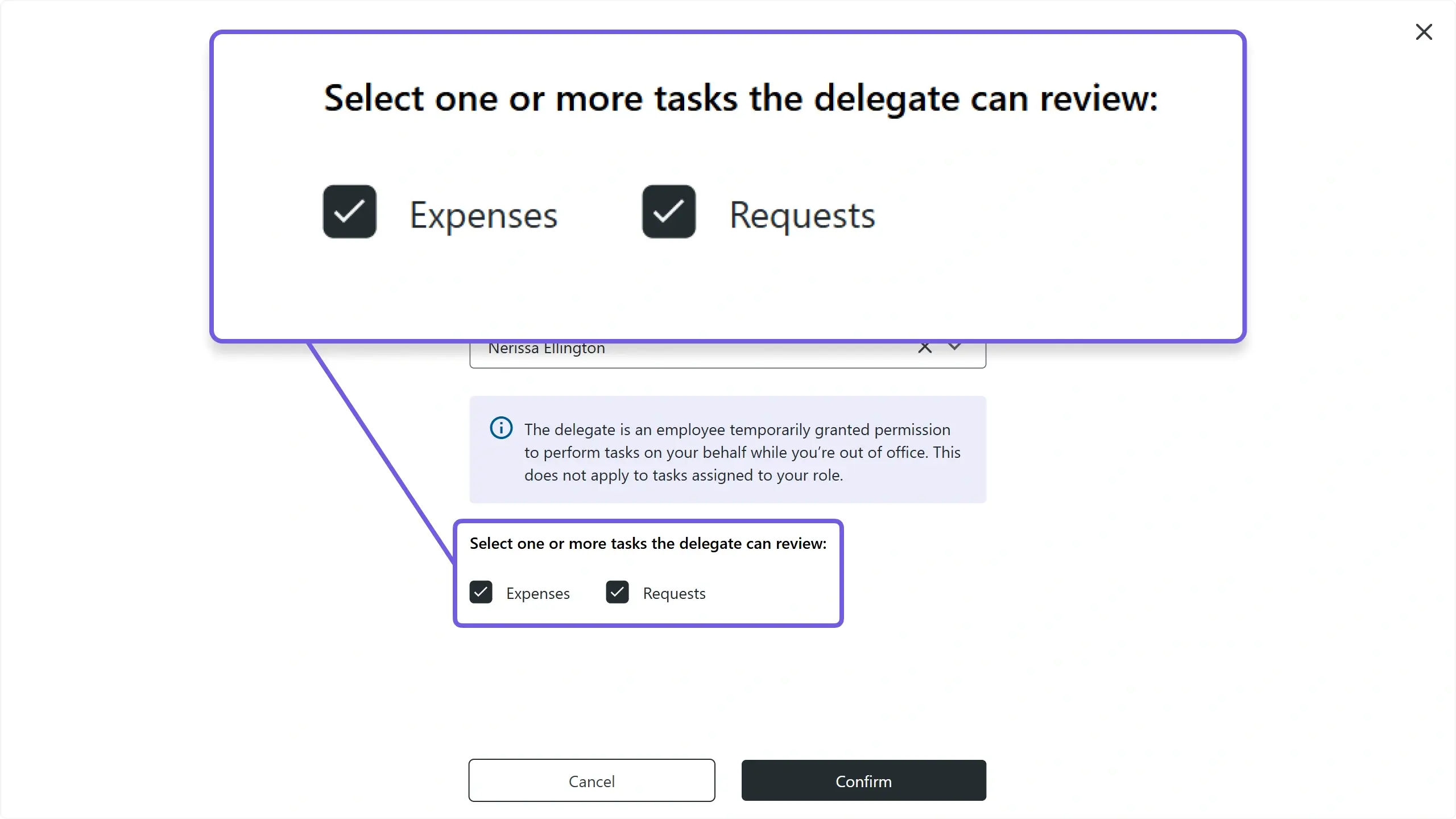Clear the Nerissa Ellington delegate selection

[925, 348]
